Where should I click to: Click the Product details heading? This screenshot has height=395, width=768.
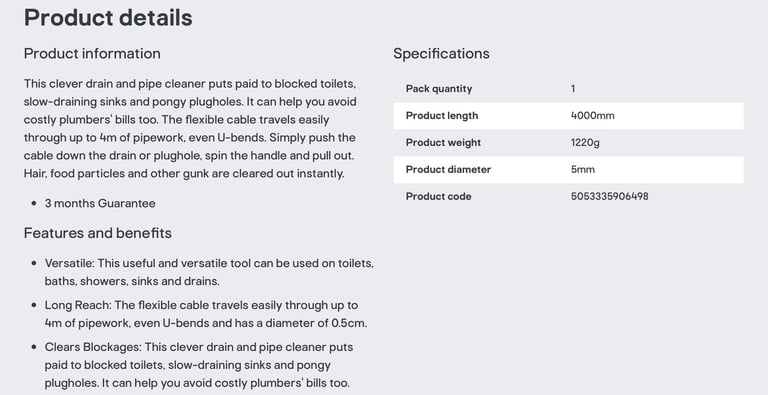(108, 18)
